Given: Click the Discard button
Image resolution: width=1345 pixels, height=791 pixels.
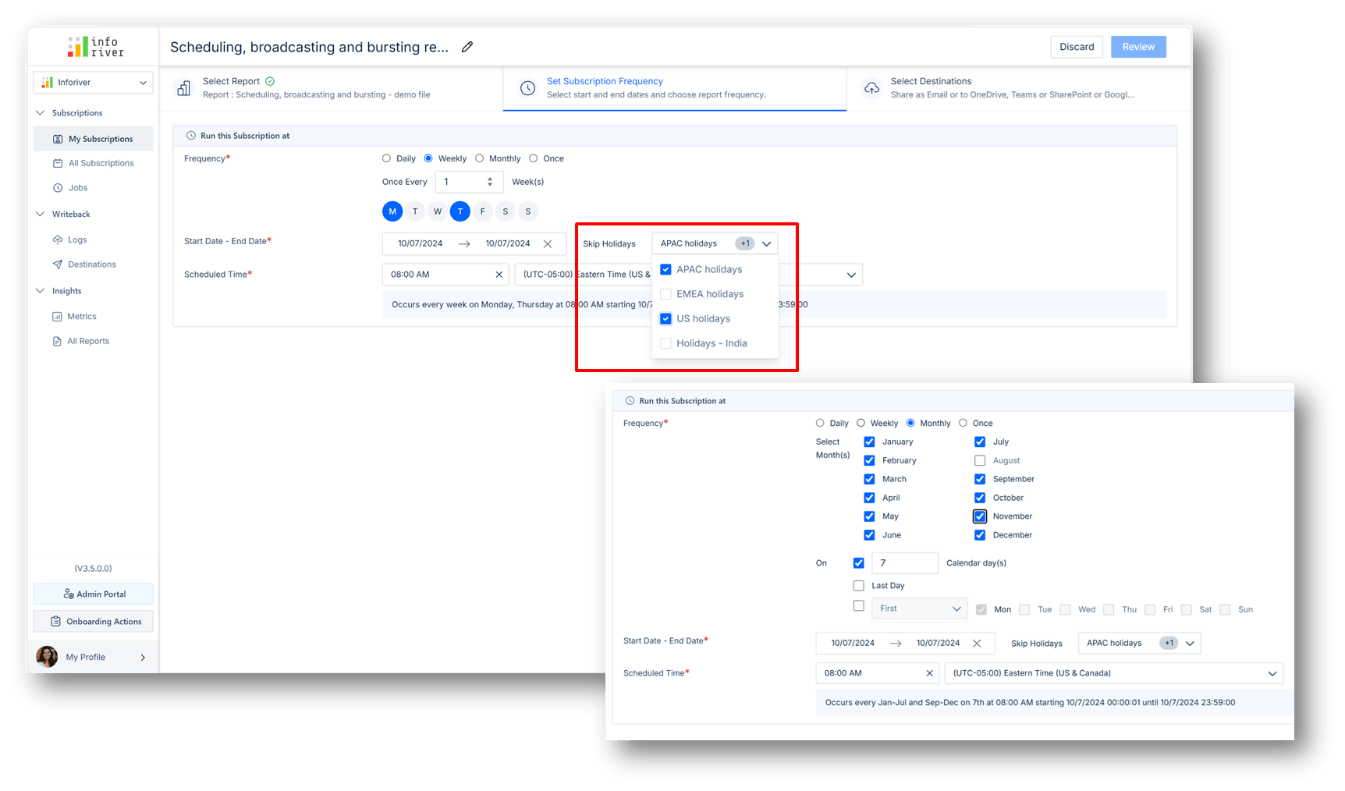Looking at the screenshot, I should point(1077,47).
